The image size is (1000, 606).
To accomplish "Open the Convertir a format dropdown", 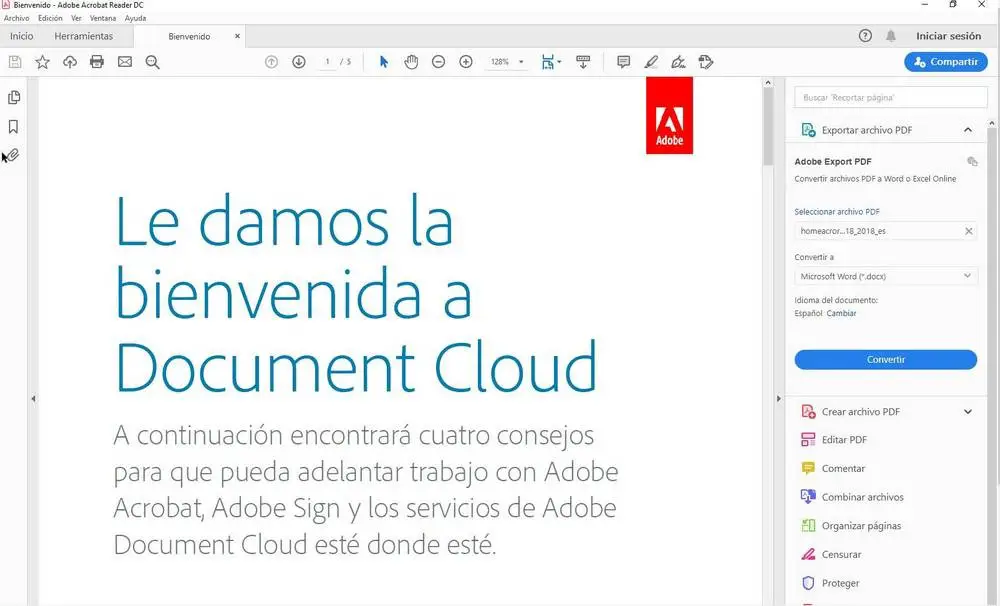I will (886, 276).
